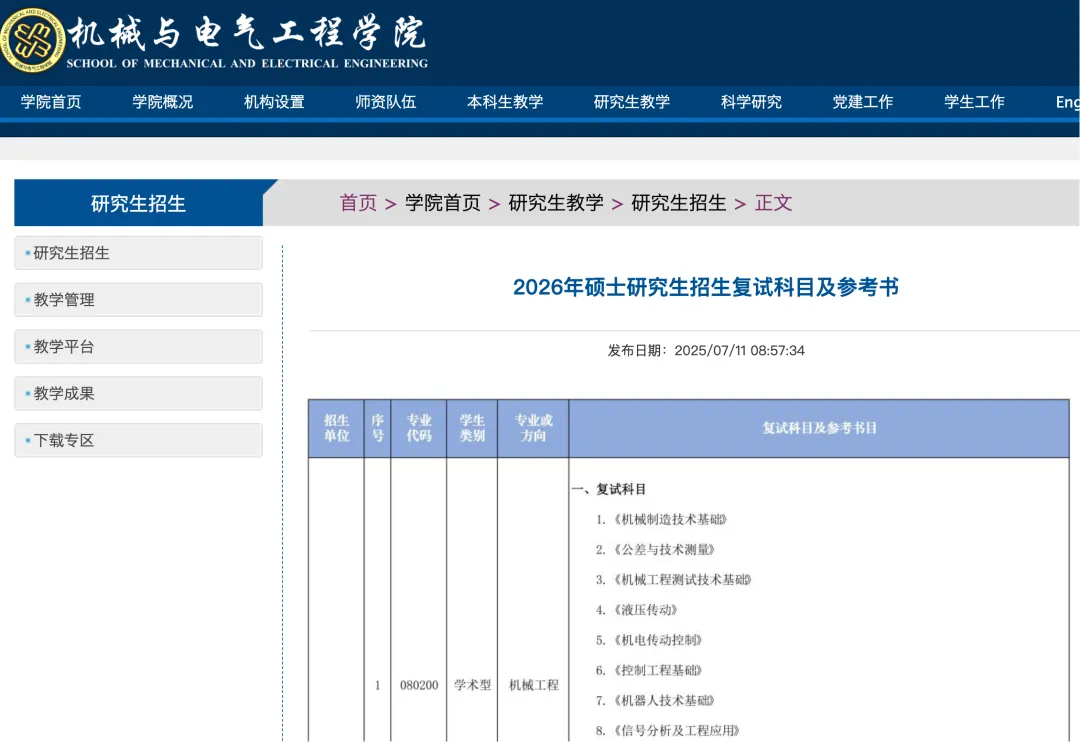Click list entry 《控制工程基础》
This screenshot has height=742, width=1080.
tap(657, 671)
